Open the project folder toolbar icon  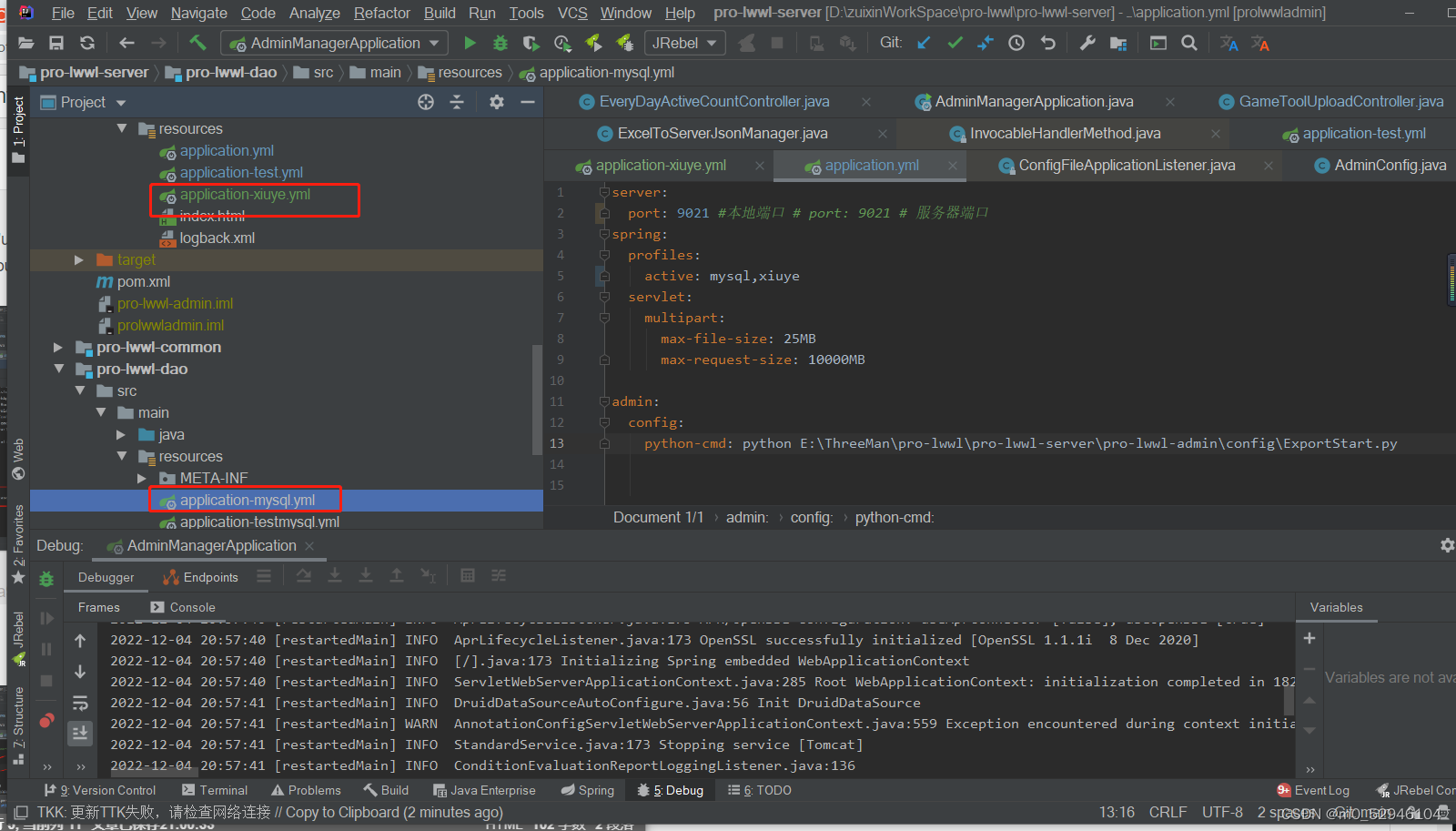point(26,43)
